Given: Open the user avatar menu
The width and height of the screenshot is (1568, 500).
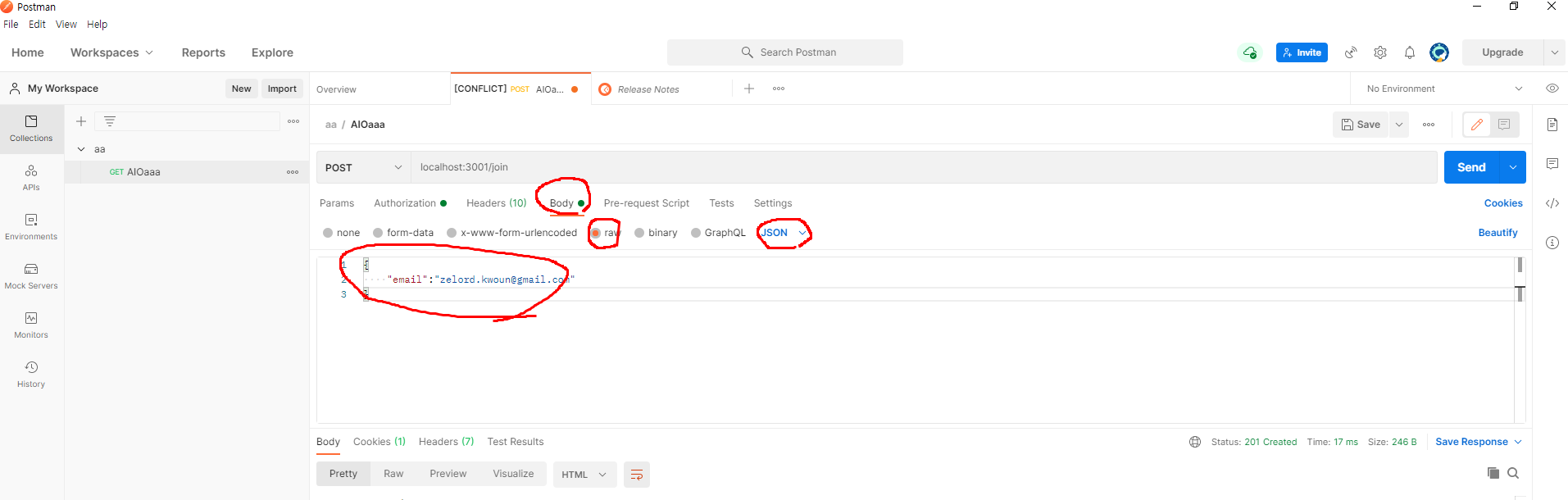Looking at the screenshot, I should 1439,52.
